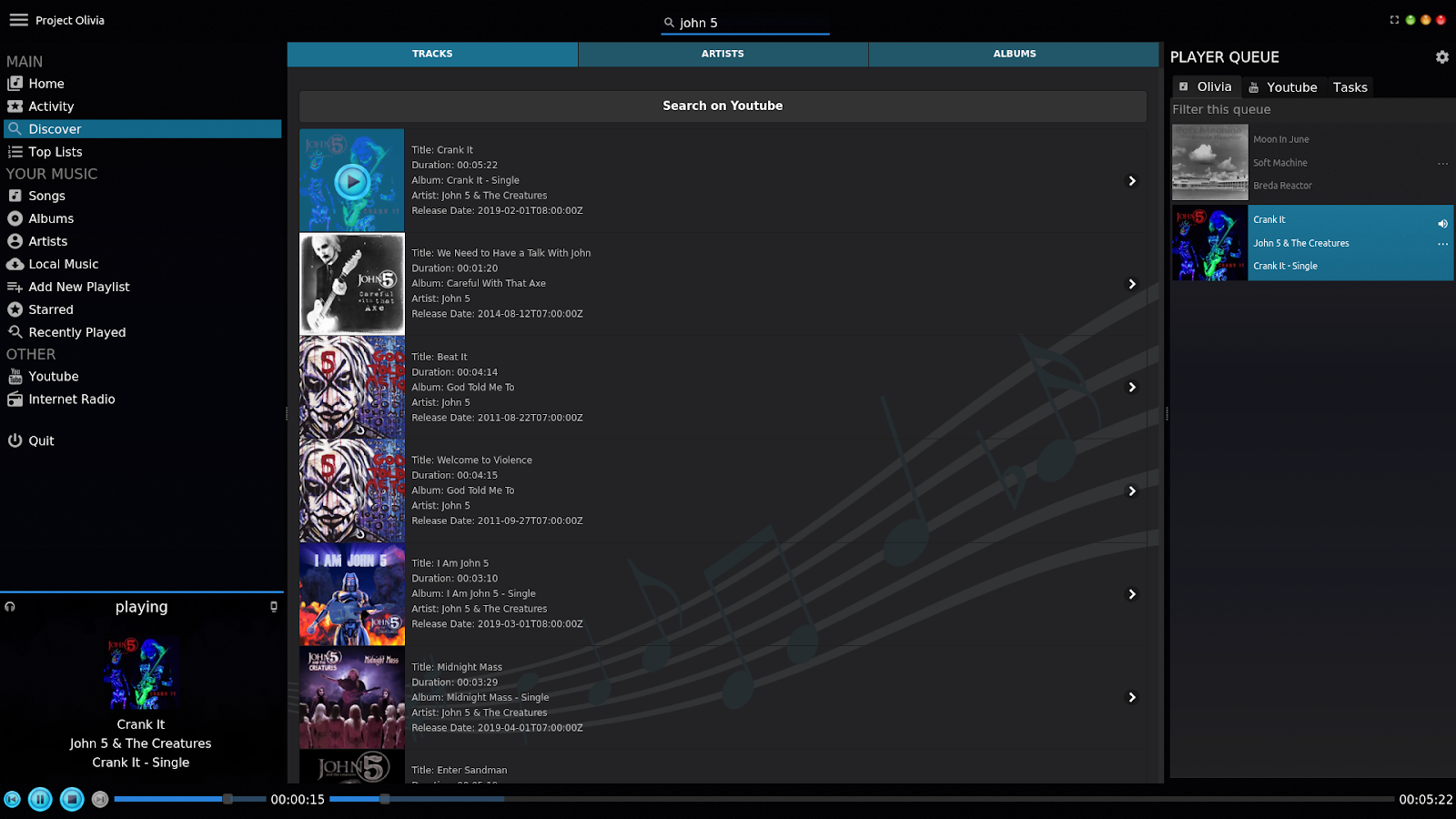Open Recently Played

(76, 331)
